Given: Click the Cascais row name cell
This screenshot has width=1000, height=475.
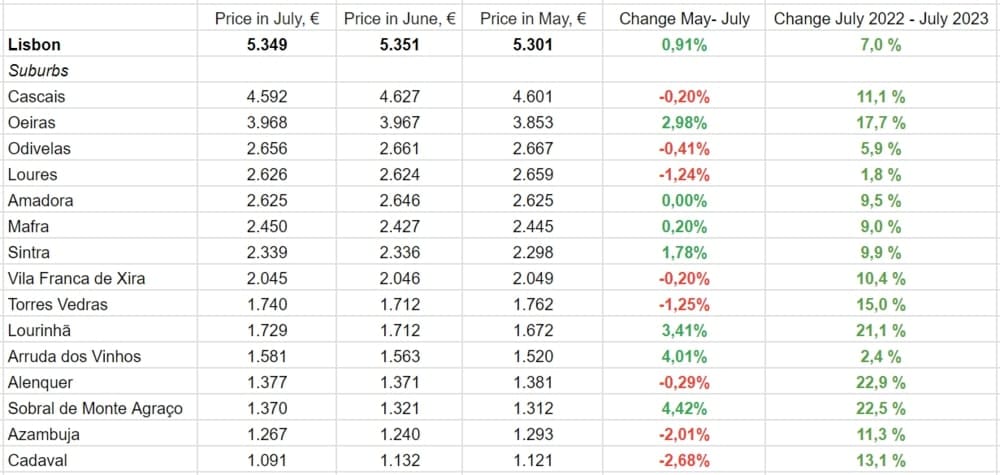Looking at the screenshot, I should tap(35, 97).
